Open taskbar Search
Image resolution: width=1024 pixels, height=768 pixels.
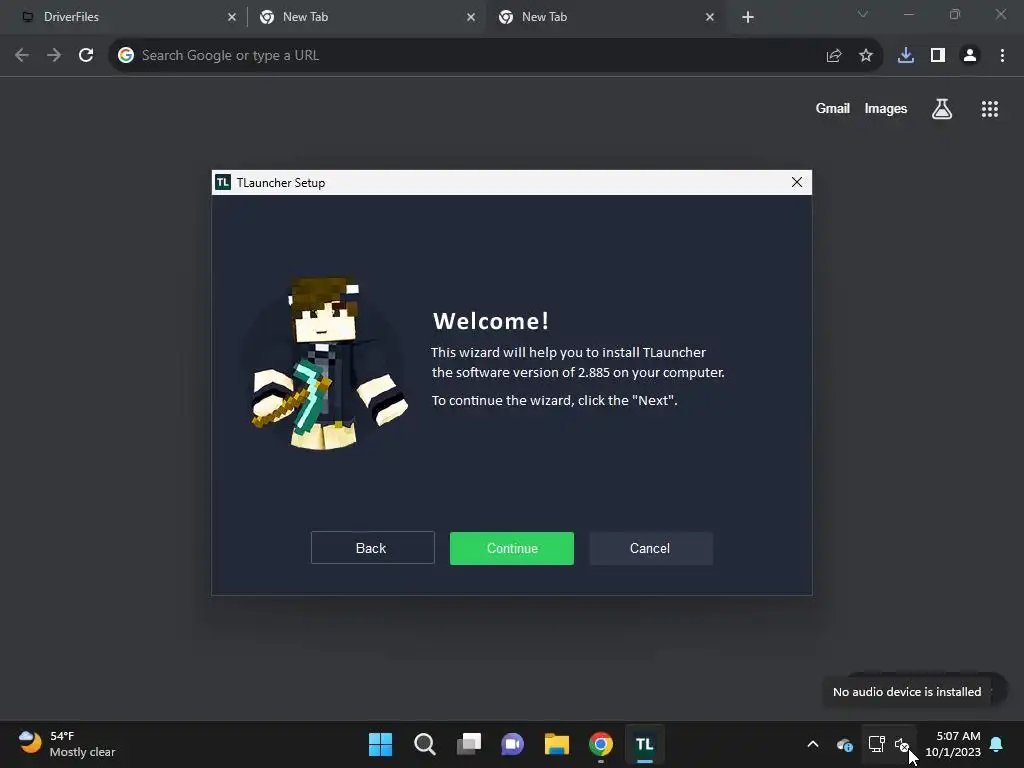(424, 744)
